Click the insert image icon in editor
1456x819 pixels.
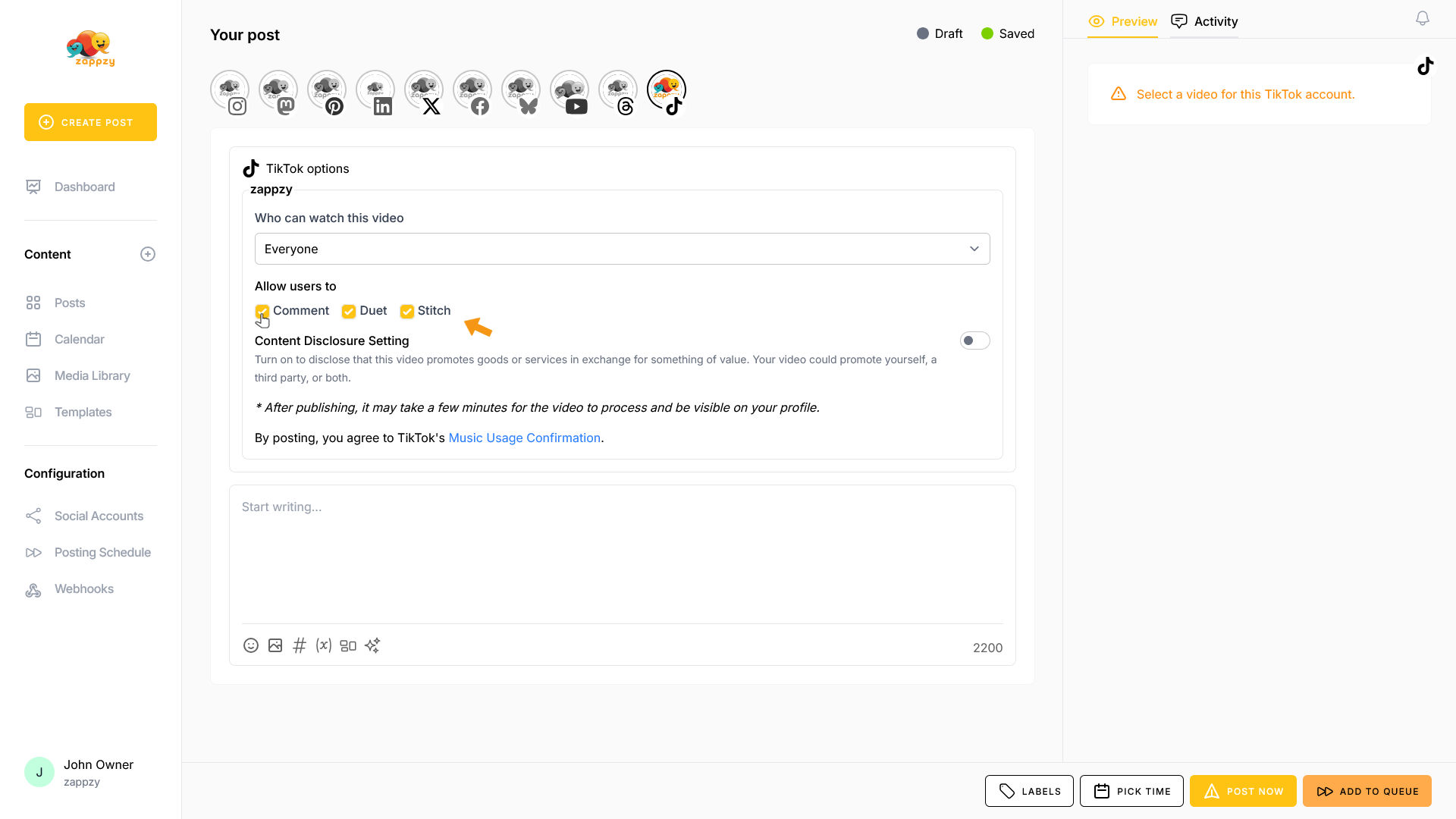[275, 645]
